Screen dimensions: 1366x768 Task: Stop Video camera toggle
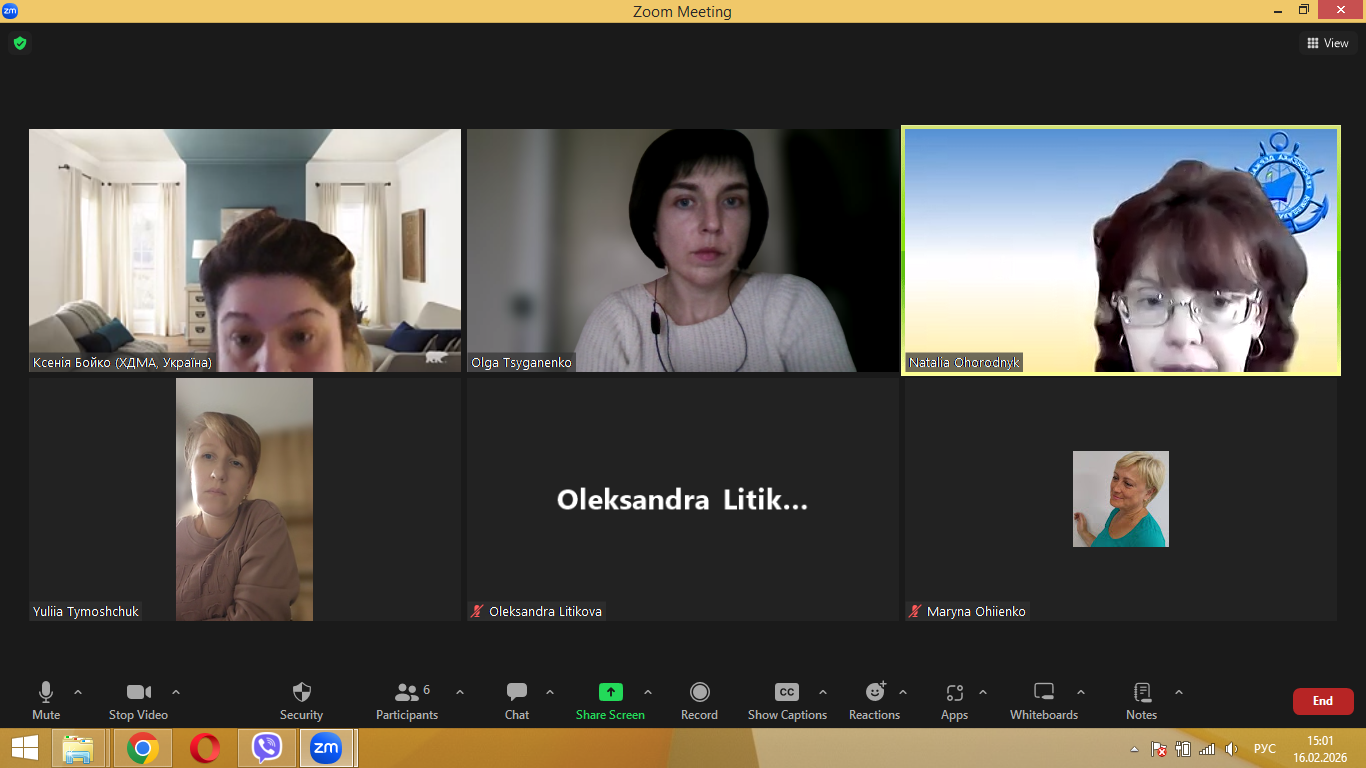138,693
